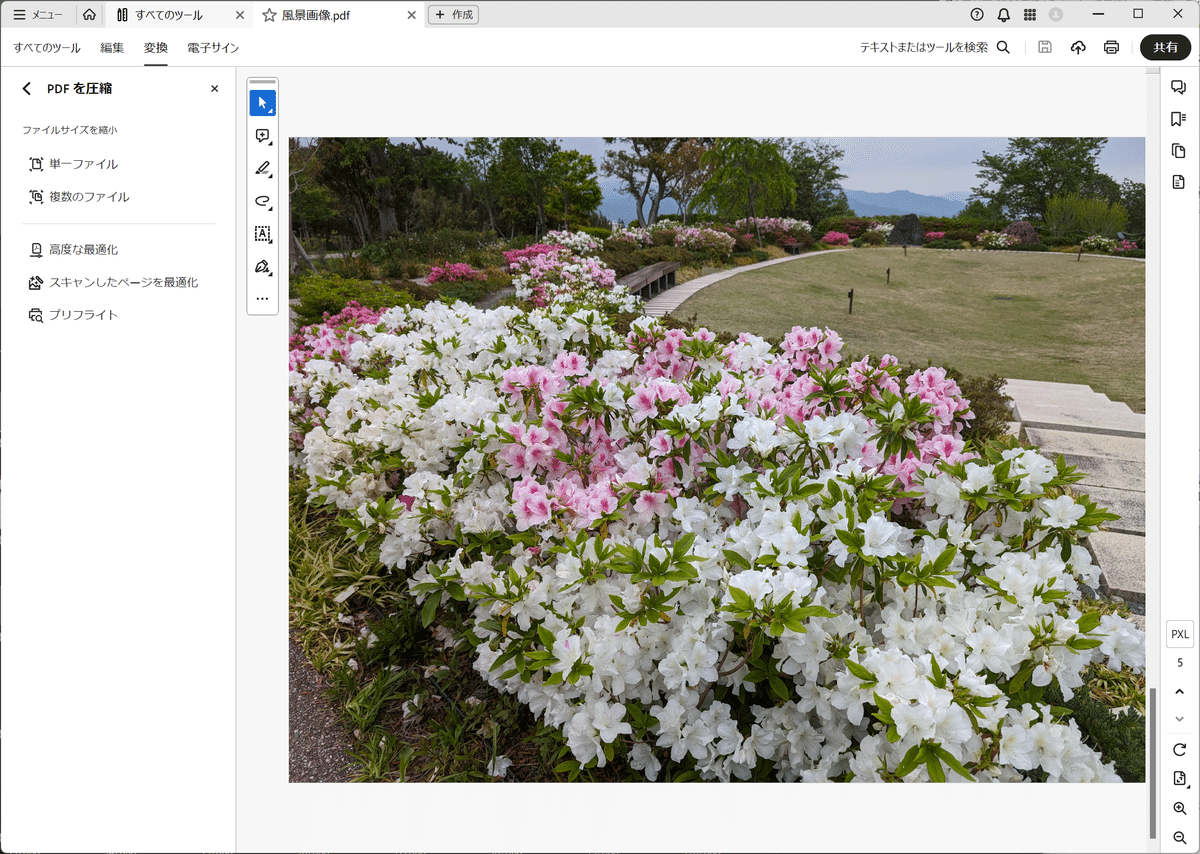Open プリフライト
This screenshot has height=854, width=1200.
(x=73, y=315)
